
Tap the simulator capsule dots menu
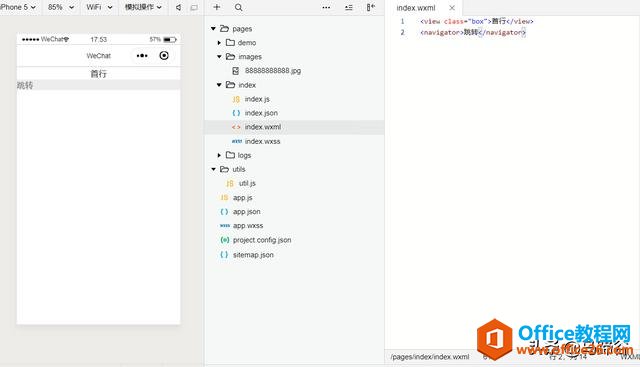142,56
